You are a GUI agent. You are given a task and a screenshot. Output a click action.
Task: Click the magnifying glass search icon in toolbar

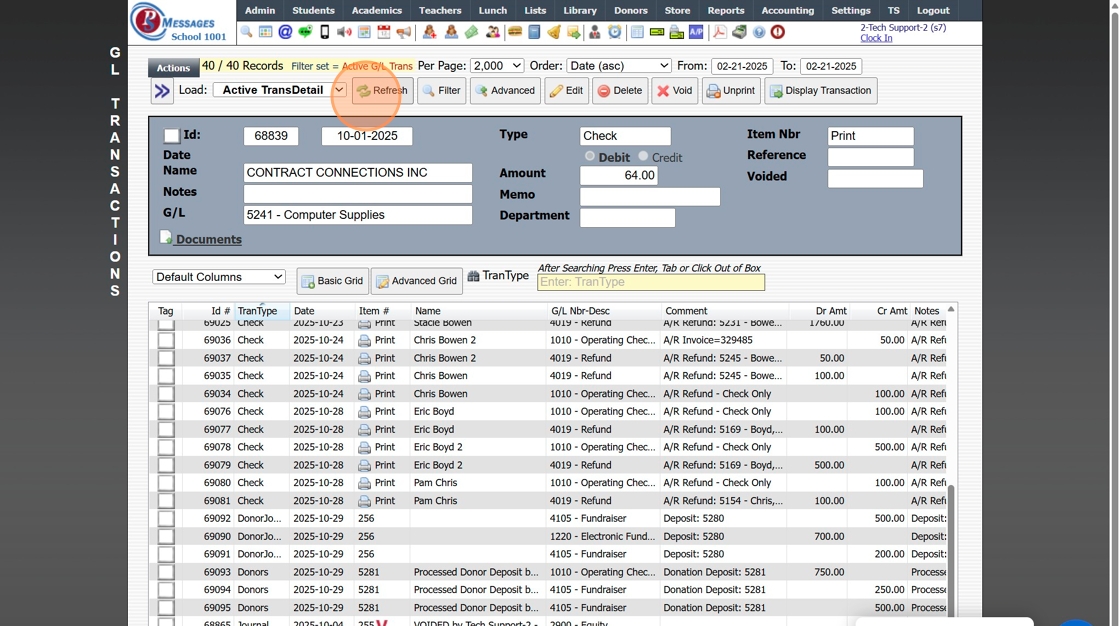(246, 32)
